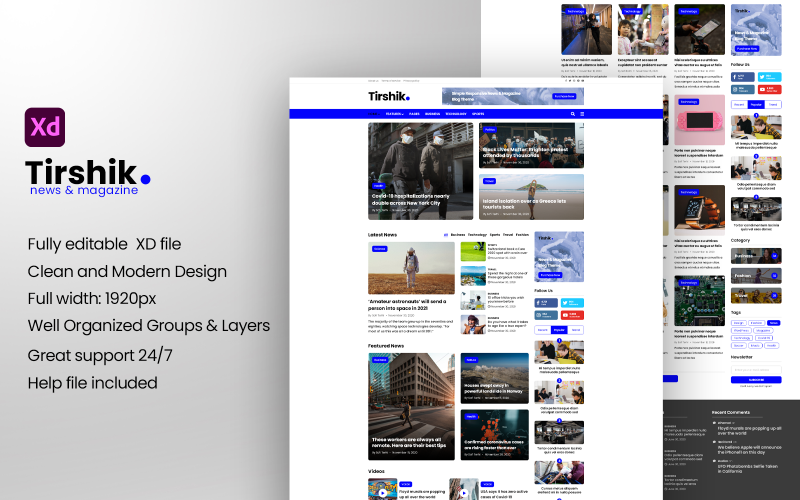Open search icon in blue navigation bar

click(572, 114)
